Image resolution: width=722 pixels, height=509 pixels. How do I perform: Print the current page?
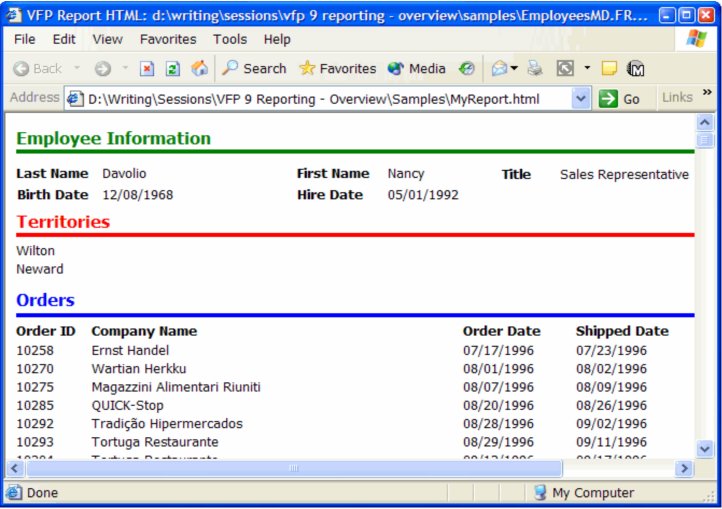535,69
